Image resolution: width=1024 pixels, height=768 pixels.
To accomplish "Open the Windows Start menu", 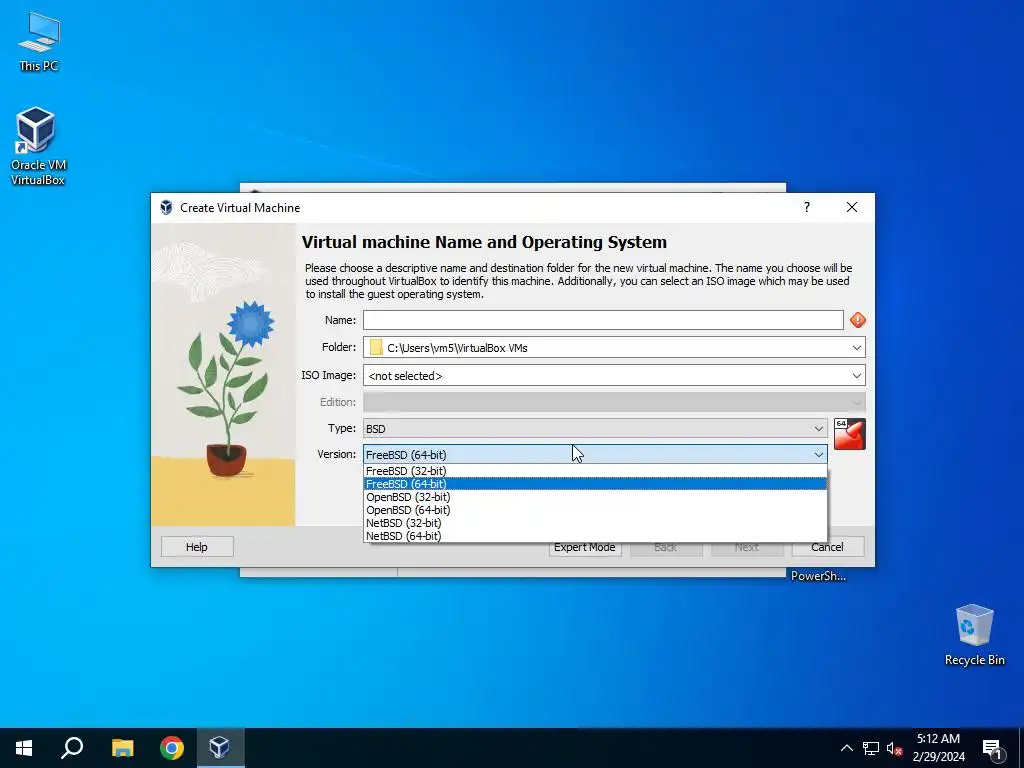I will 24,748.
